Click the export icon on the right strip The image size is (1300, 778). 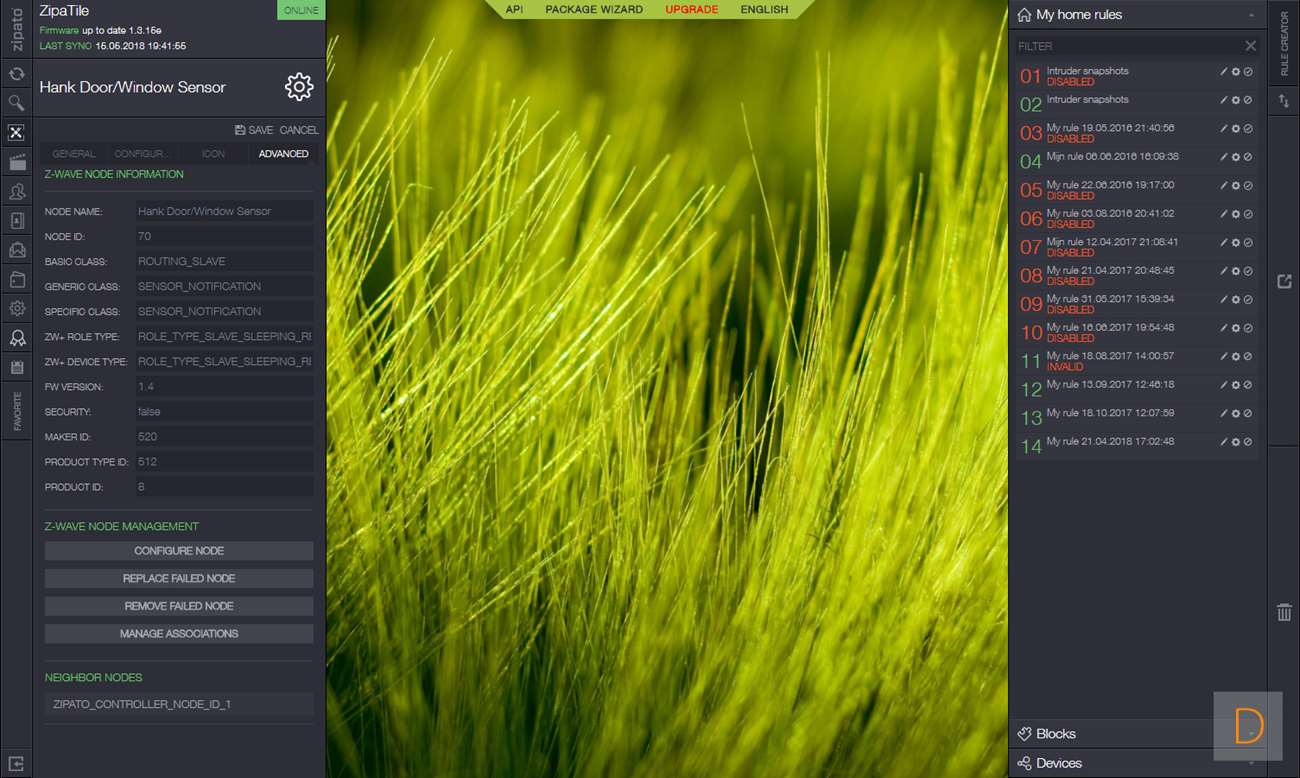1284,281
